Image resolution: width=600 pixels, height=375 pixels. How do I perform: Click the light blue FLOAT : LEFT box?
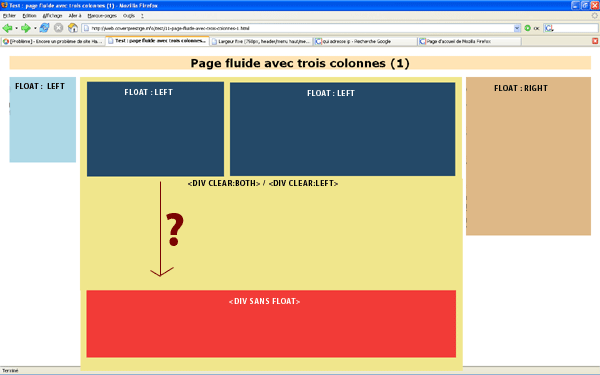coord(42,120)
